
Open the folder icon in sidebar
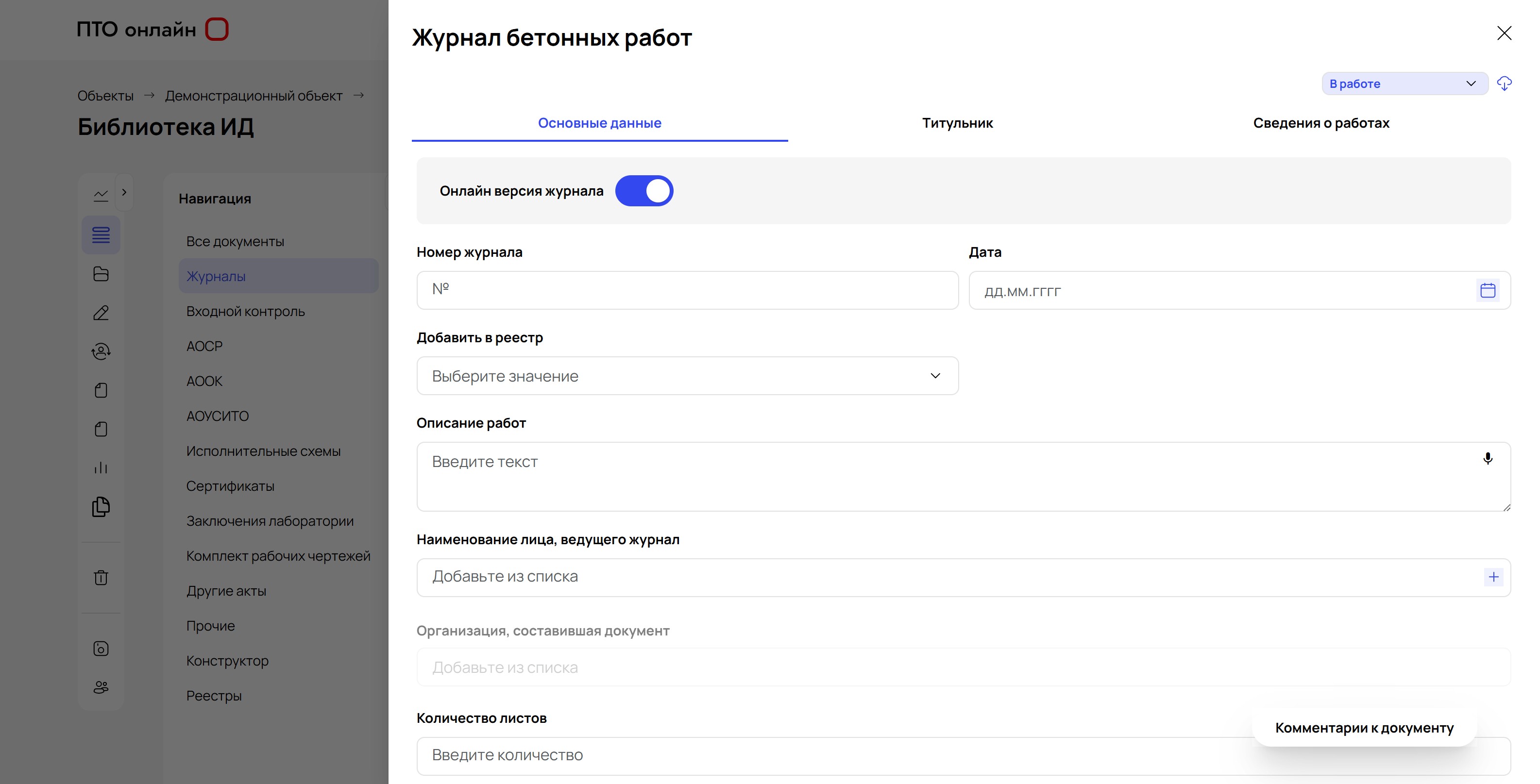pyautogui.click(x=101, y=274)
